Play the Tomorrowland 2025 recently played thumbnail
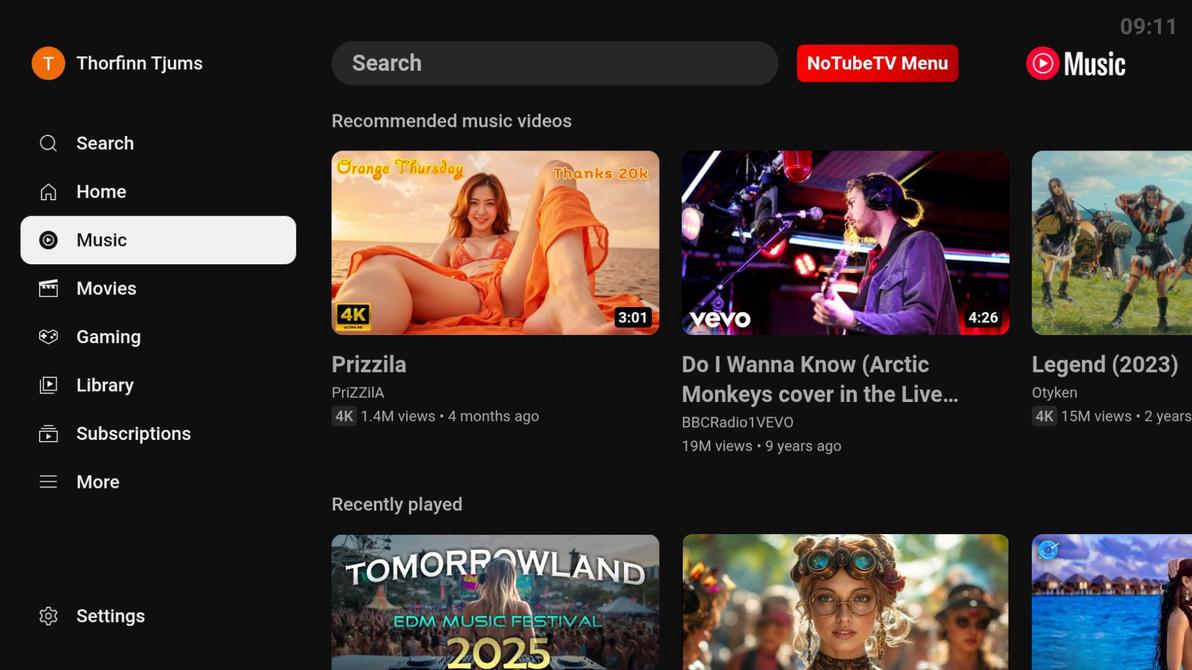The height and width of the screenshot is (670, 1192). pyautogui.click(x=495, y=602)
